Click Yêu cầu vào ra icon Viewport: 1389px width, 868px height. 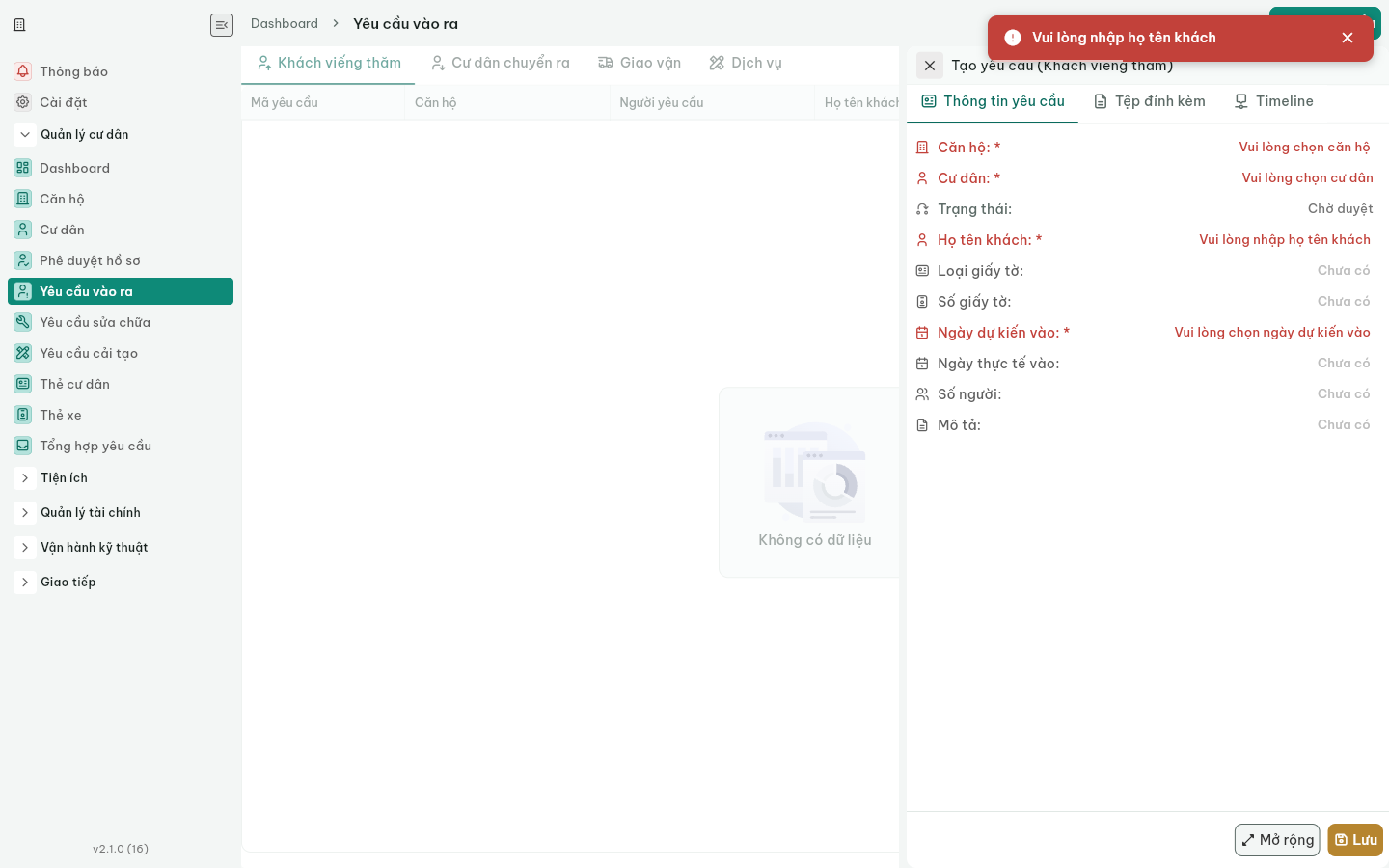coord(23,291)
